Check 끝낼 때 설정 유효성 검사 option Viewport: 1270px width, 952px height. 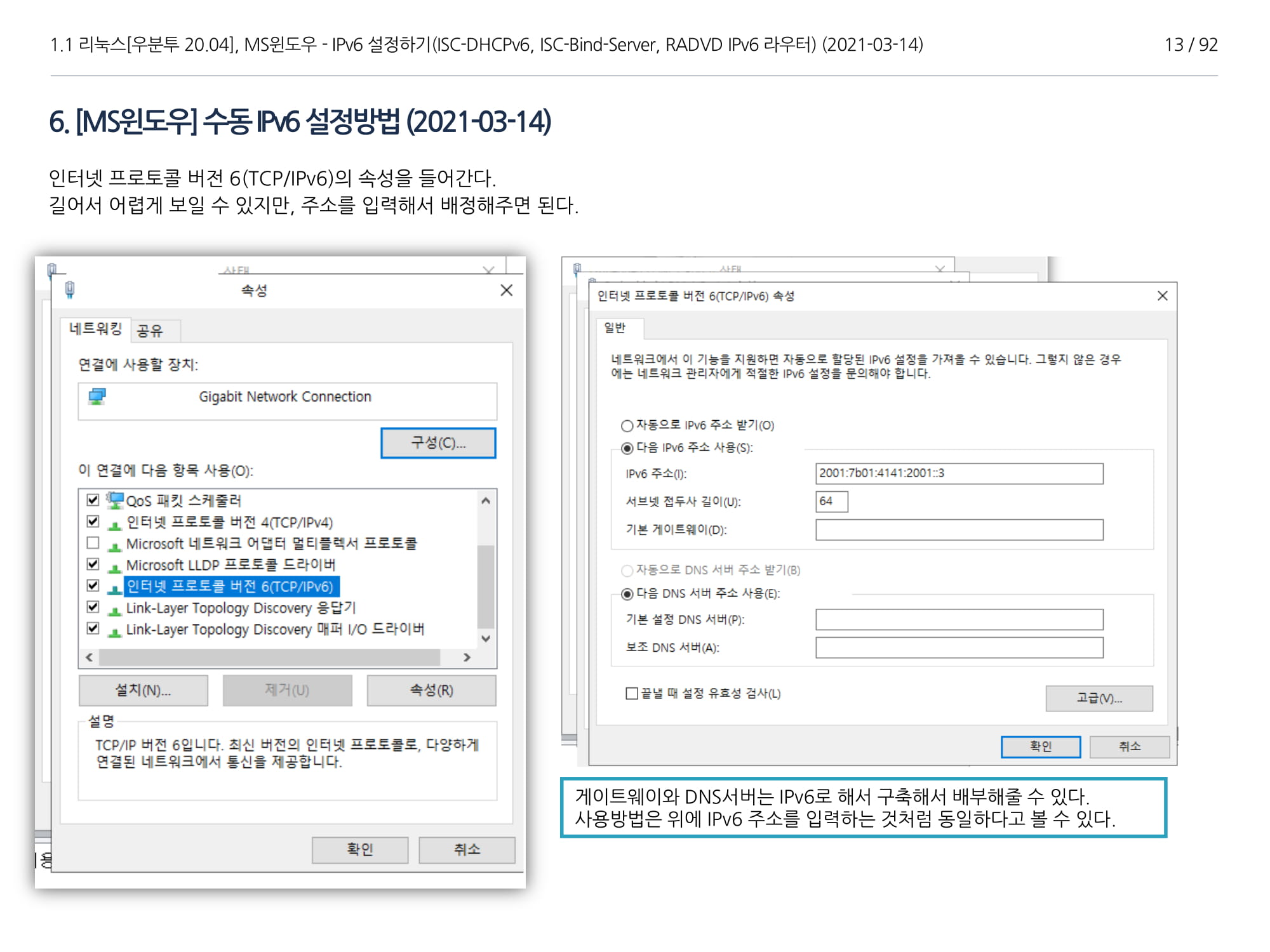(x=632, y=693)
